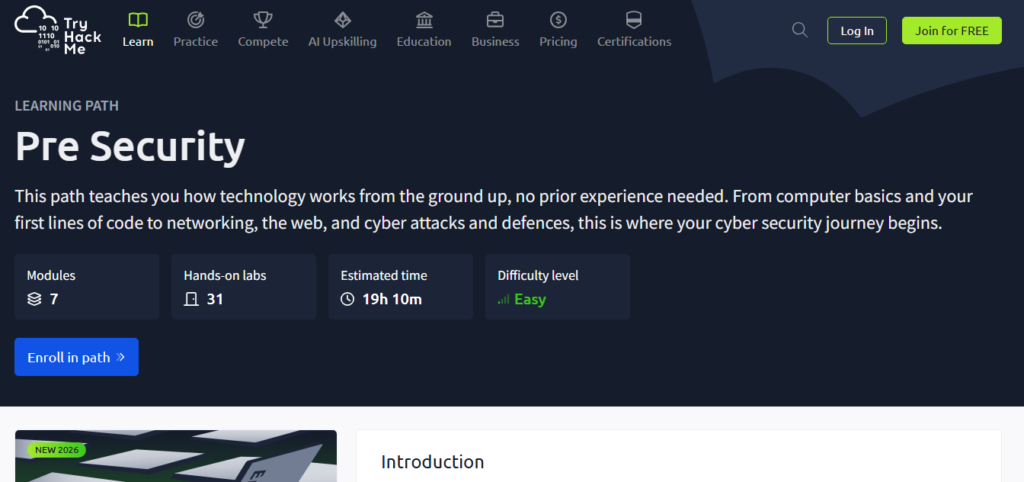
Task: Click the TryHackMe cloud logo
Action: [x=58, y=30]
